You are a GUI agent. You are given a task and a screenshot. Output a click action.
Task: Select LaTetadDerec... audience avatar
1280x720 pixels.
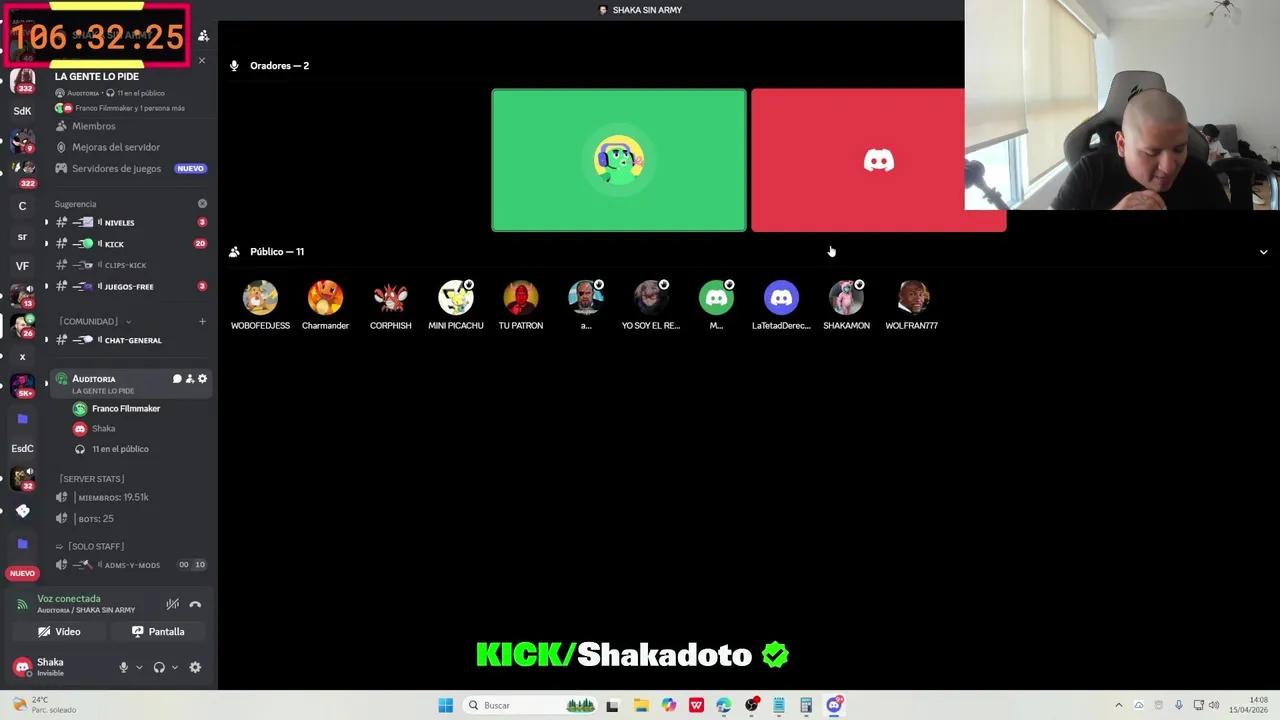781,297
